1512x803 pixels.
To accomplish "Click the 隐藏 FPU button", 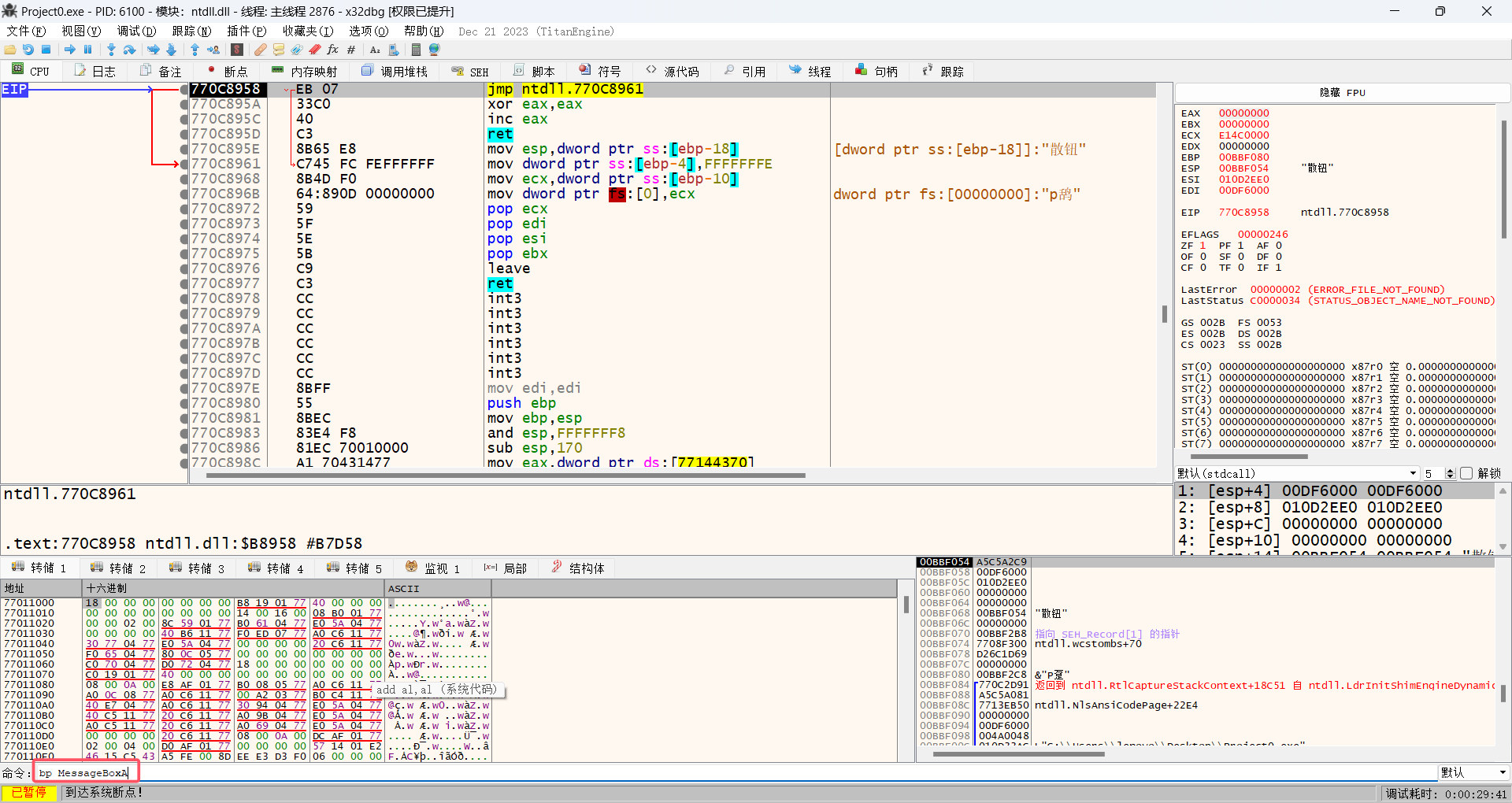I will 1342,92.
